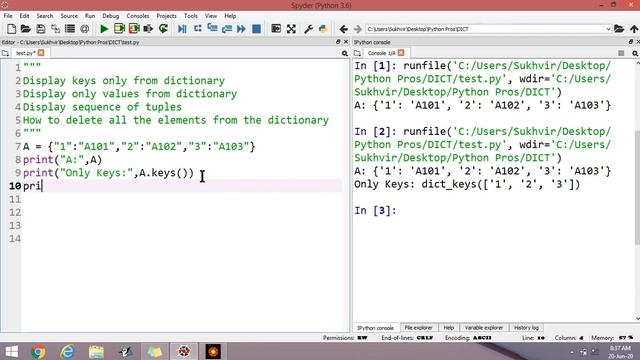Open the Edit menu
640x360 pixels.
(x=24, y=16)
